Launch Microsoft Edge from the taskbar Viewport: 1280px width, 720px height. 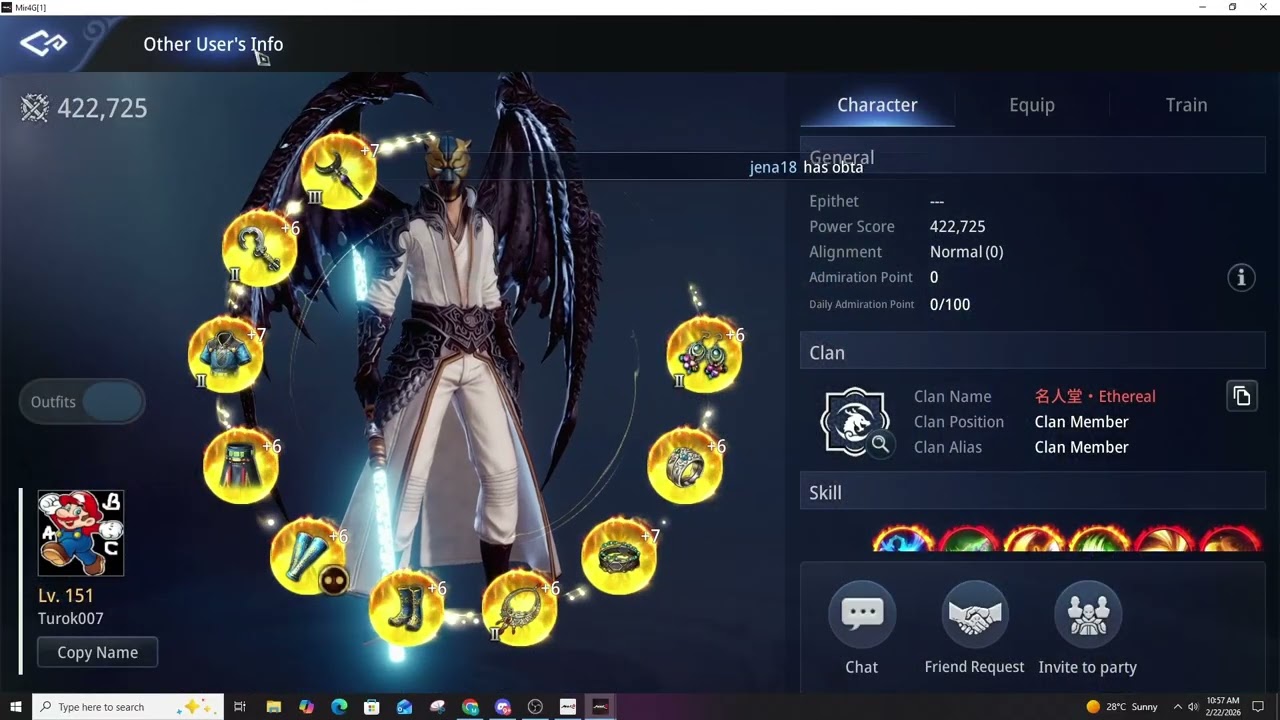[339, 707]
